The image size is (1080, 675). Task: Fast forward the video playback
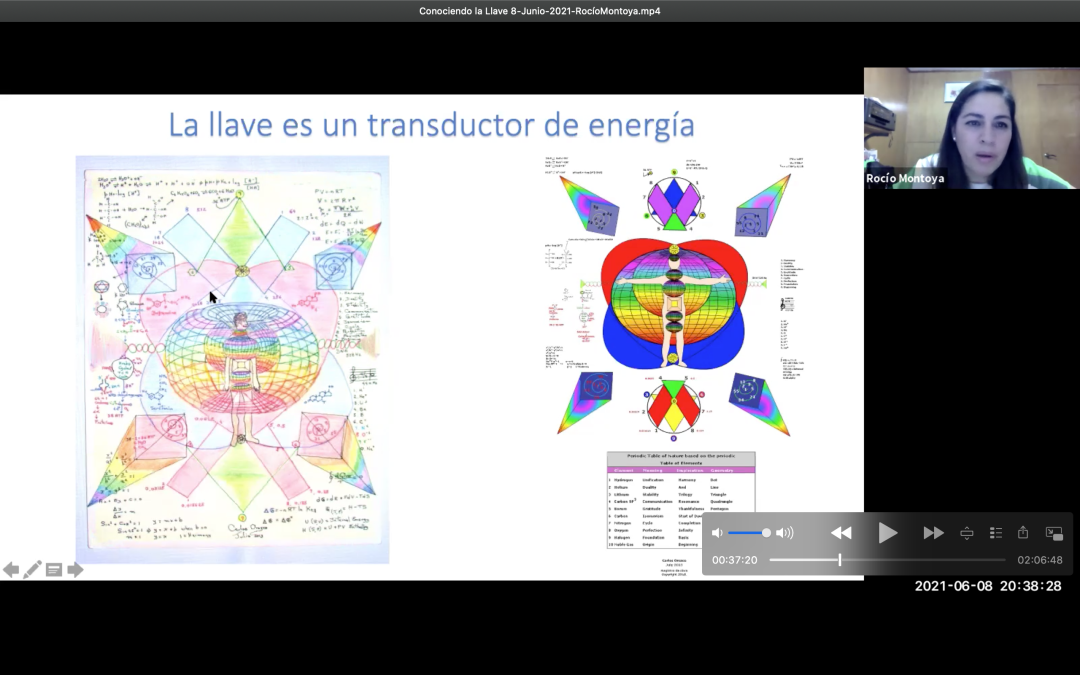click(933, 533)
